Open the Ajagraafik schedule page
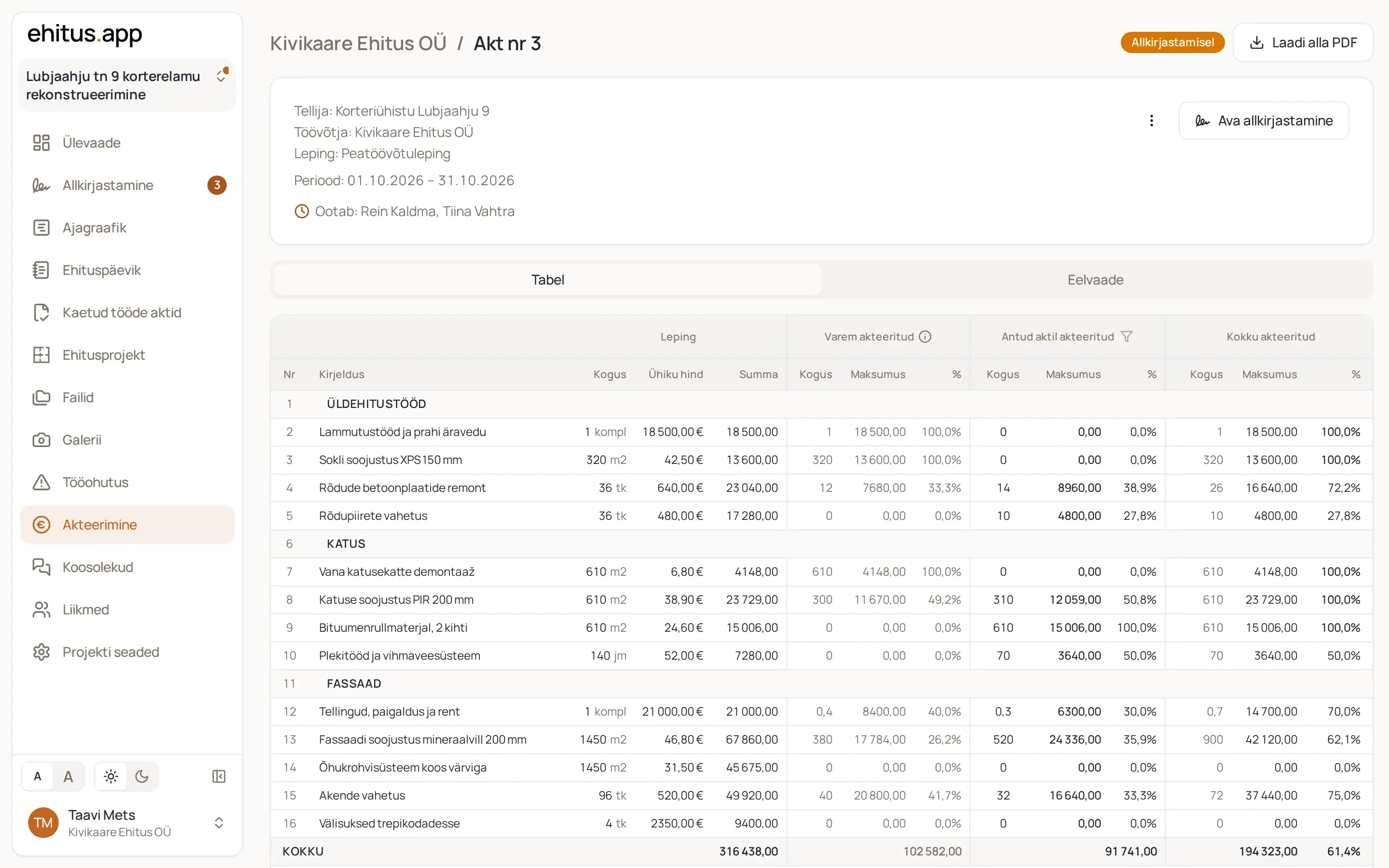The width and height of the screenshot is (1389, 868). (127, 227)
